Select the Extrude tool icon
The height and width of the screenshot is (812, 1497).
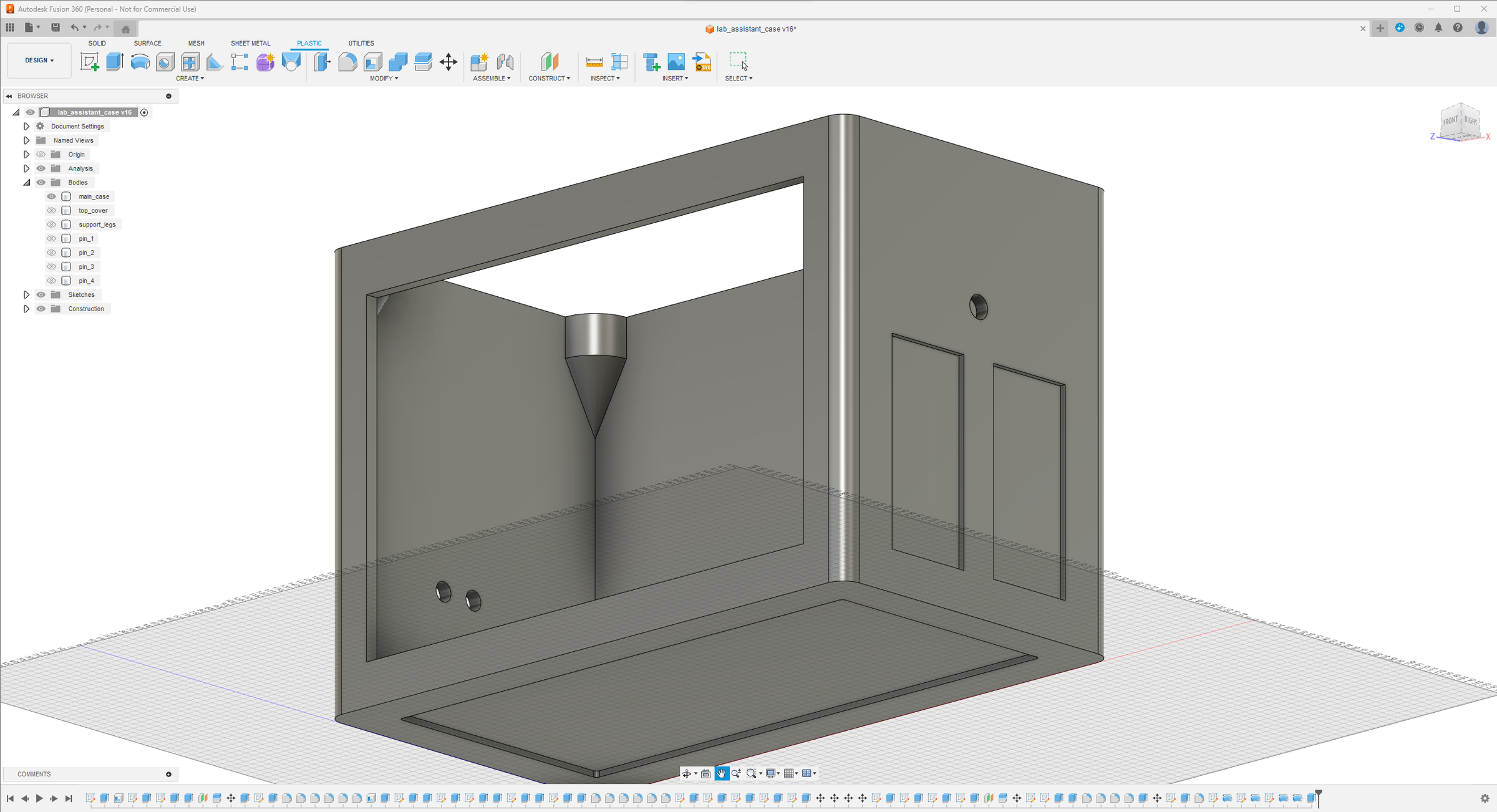[x=115, y=62]
